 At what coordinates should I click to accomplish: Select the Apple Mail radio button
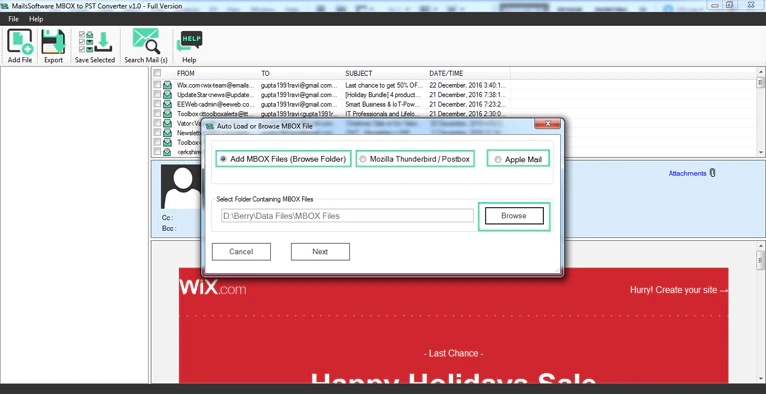point(498,160)
